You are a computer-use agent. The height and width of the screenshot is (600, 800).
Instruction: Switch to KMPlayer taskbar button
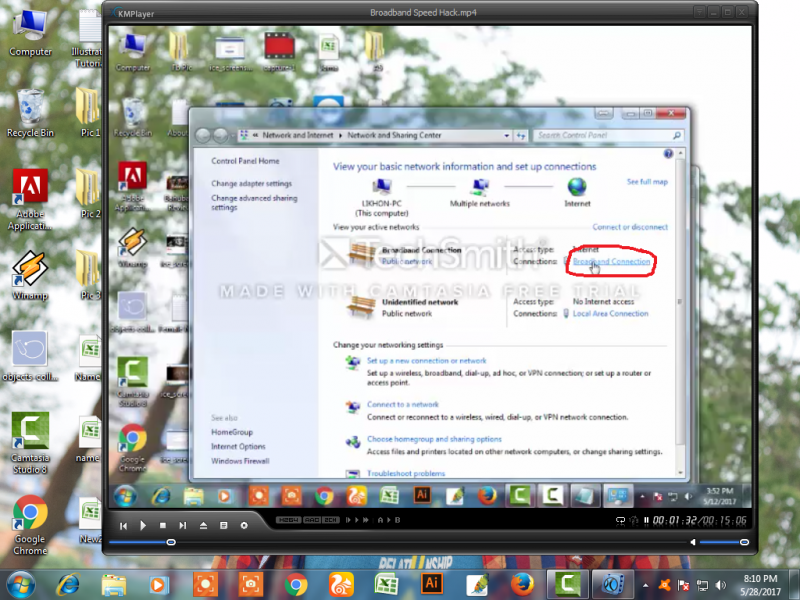point(612,584)
